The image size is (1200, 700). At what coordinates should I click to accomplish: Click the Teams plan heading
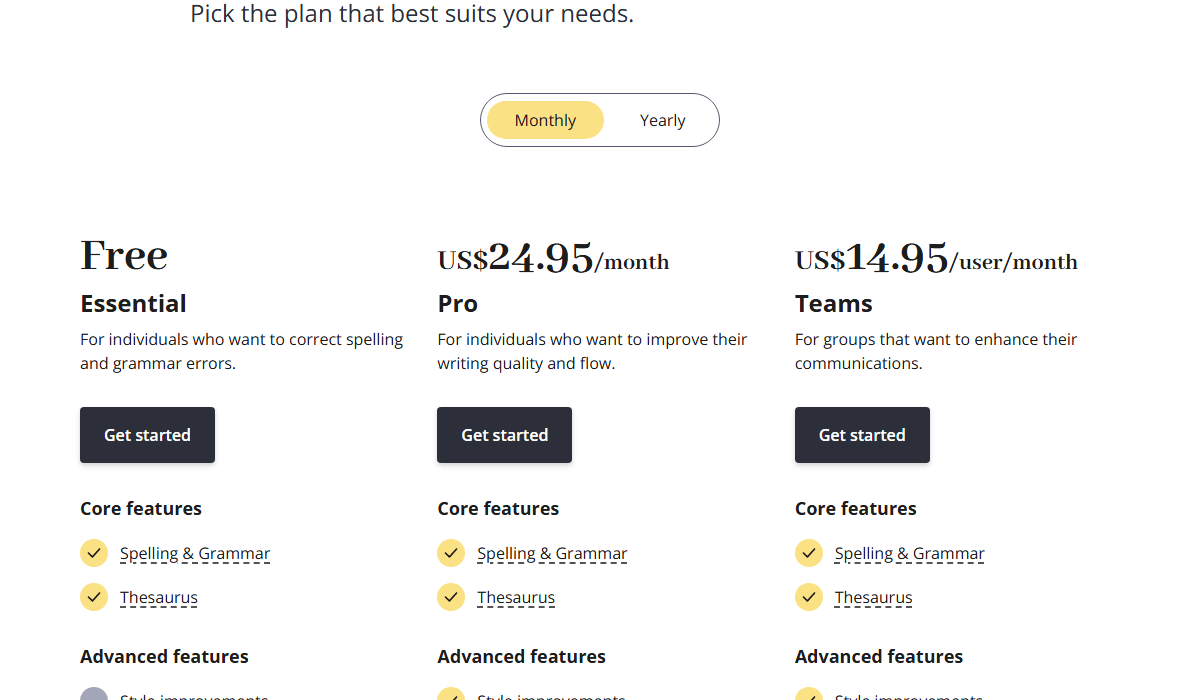[834, 304]
